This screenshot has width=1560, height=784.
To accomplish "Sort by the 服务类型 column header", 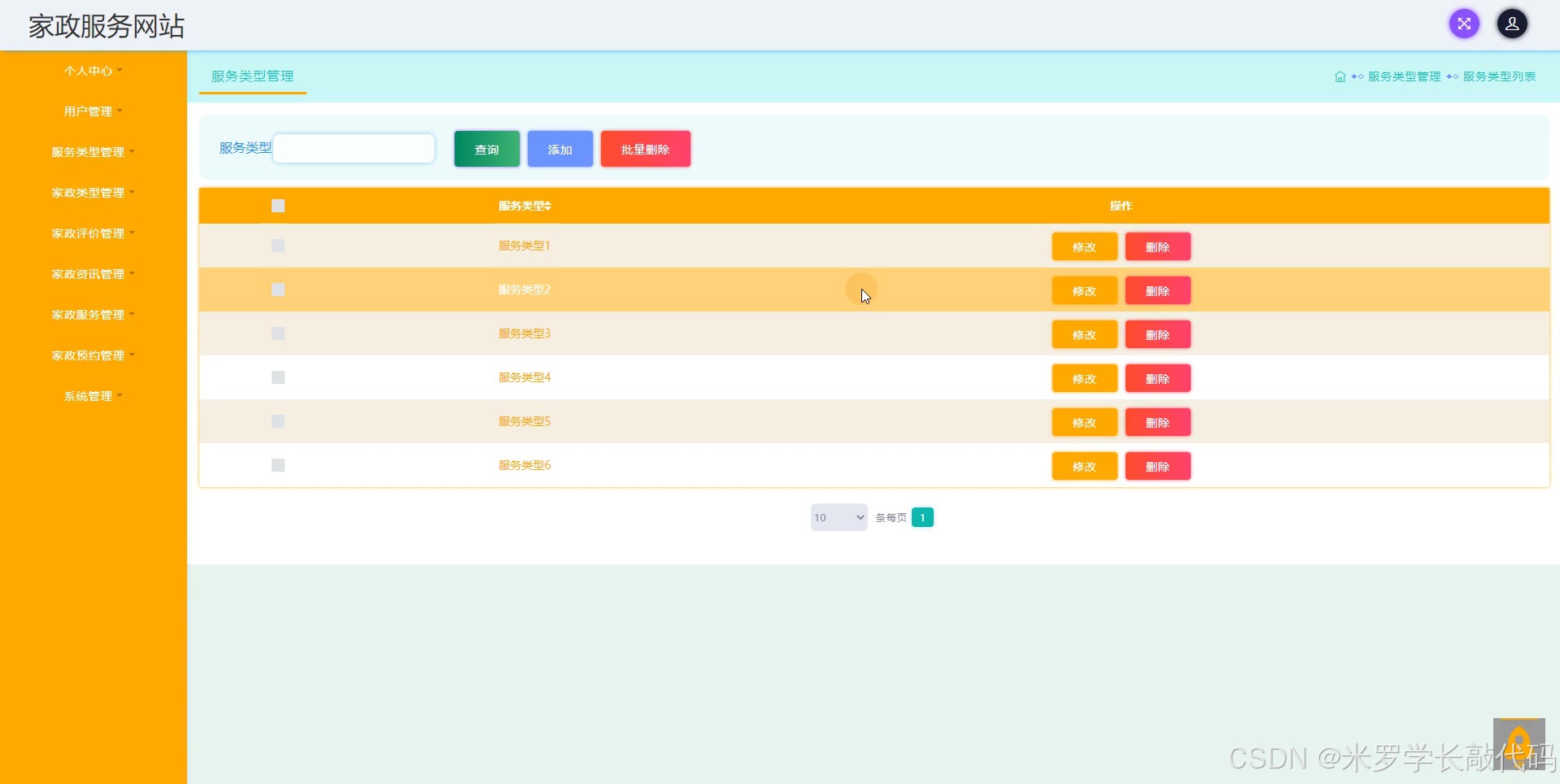I will [525, 206].
